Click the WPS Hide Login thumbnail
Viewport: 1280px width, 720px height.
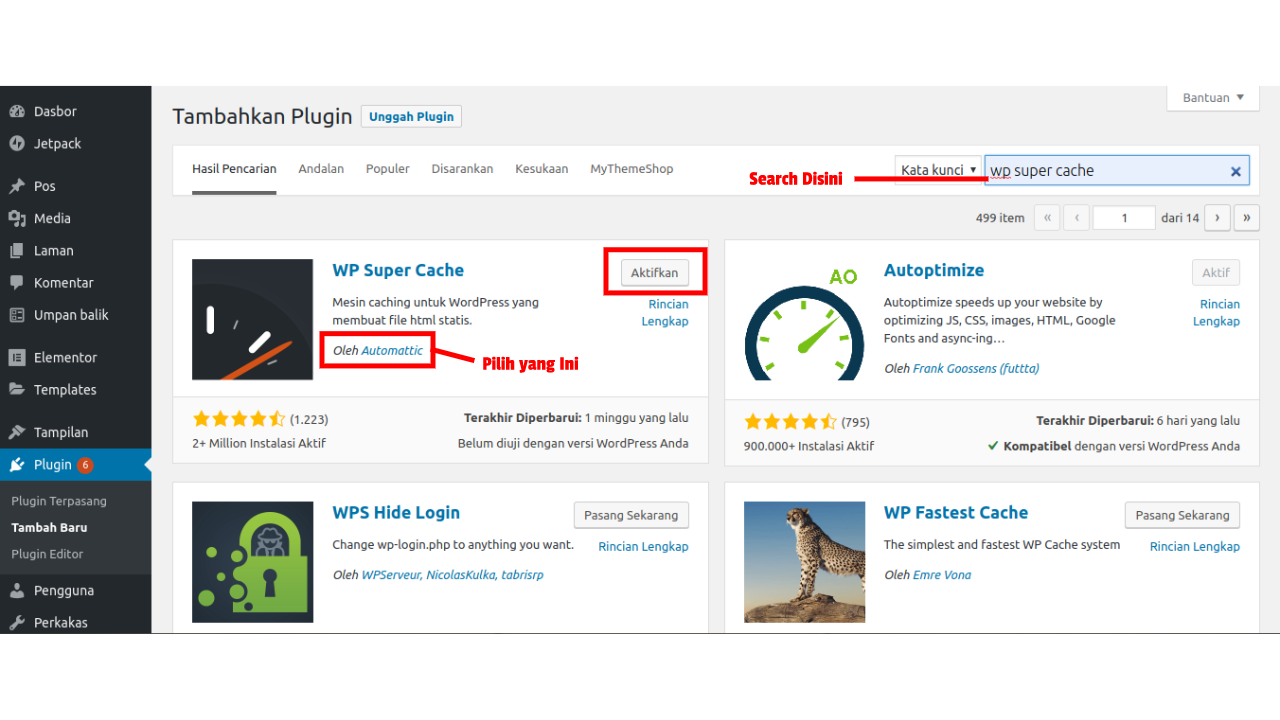pyautogui.click(x=252, y=562)
